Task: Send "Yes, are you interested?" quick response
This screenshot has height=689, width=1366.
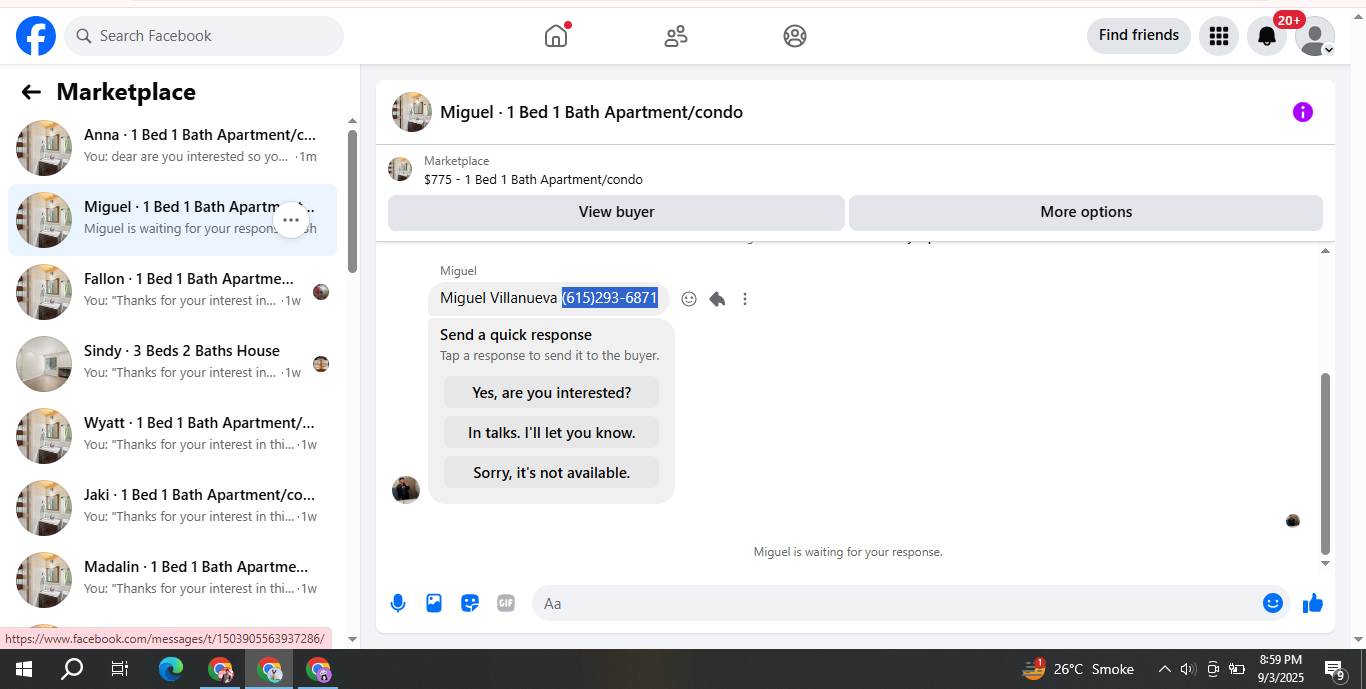Action: coord(552,393)
